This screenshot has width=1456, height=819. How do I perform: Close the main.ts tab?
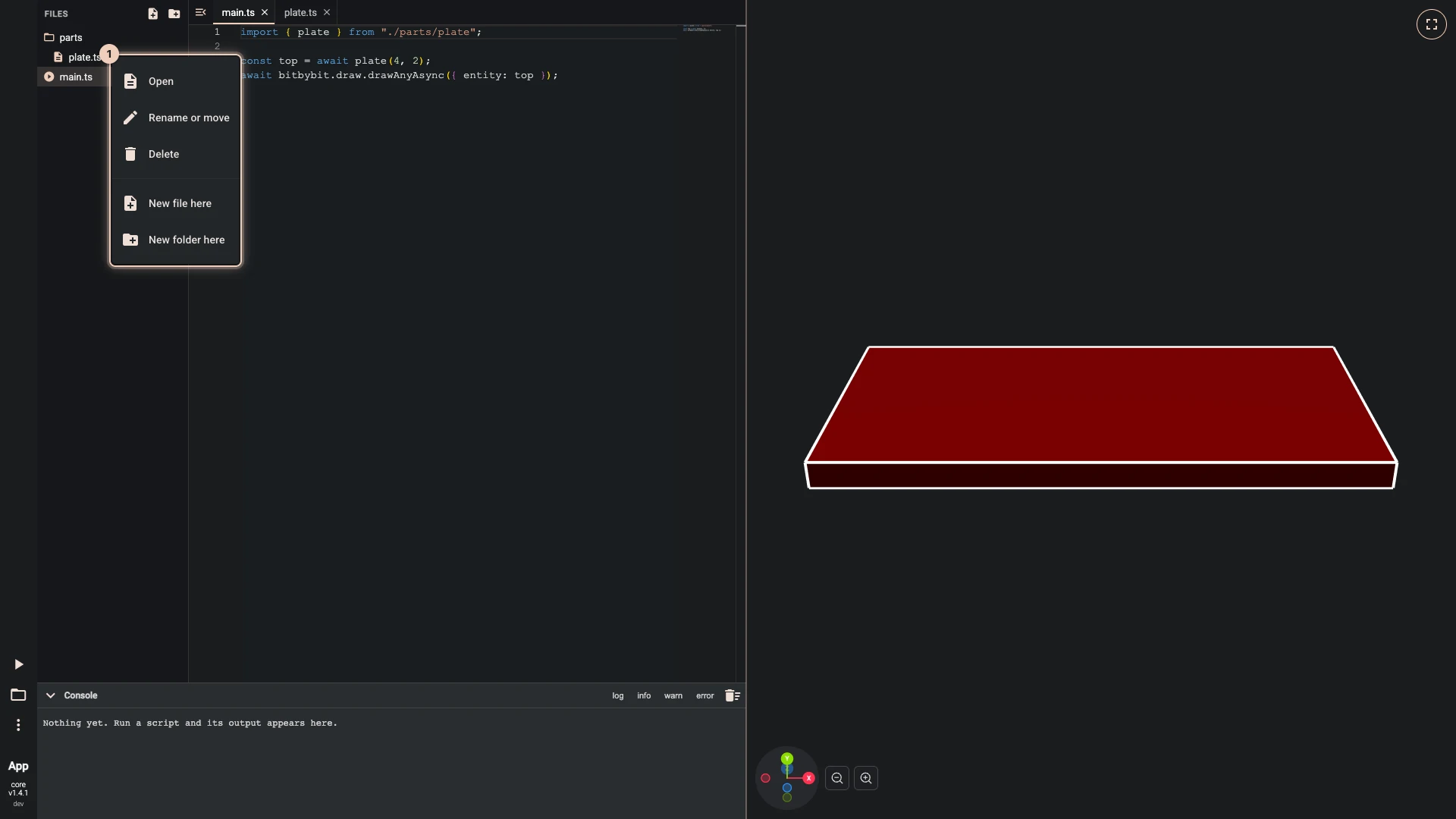tap(265, 12)
